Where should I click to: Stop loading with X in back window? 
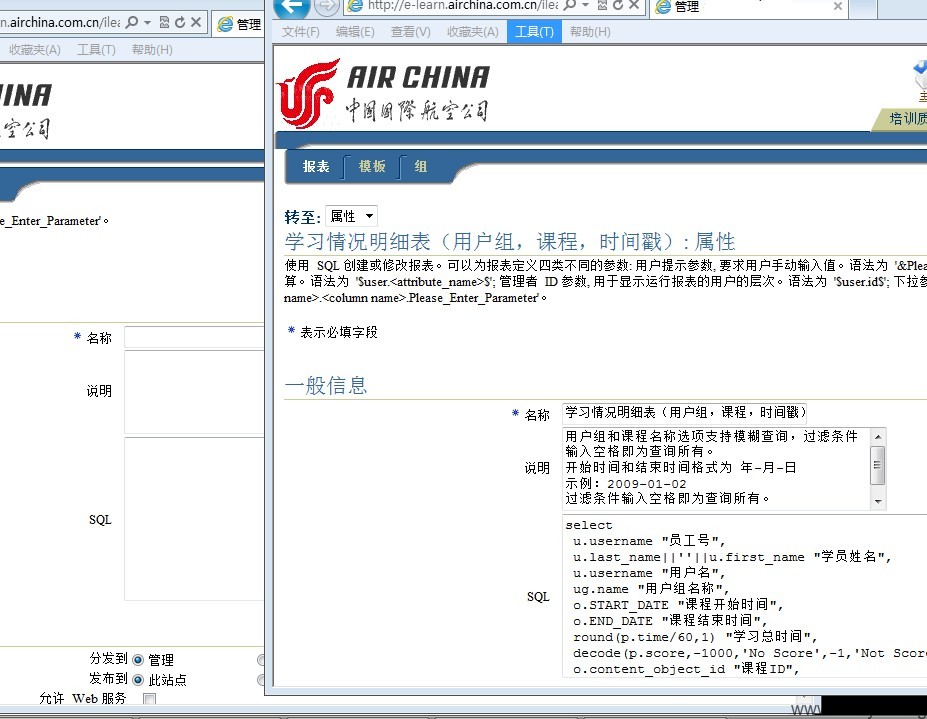196,22
